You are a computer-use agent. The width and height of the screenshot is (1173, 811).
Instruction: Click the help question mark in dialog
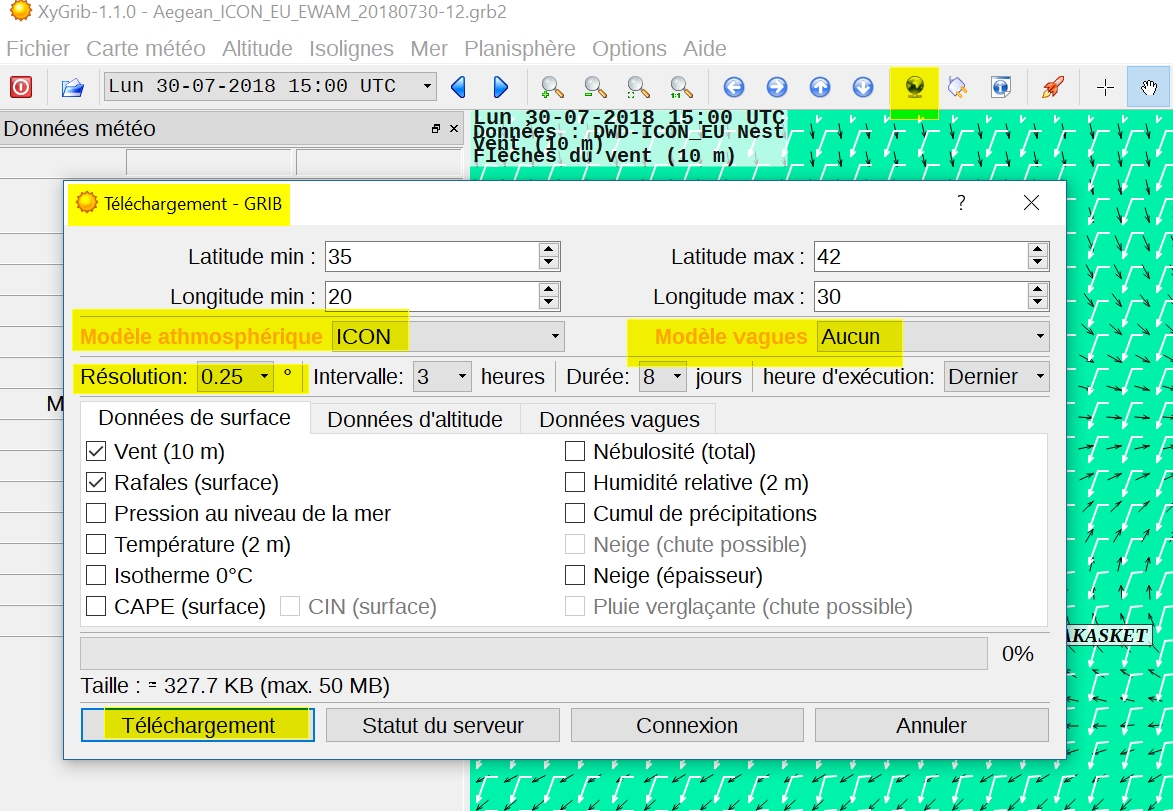961,203
